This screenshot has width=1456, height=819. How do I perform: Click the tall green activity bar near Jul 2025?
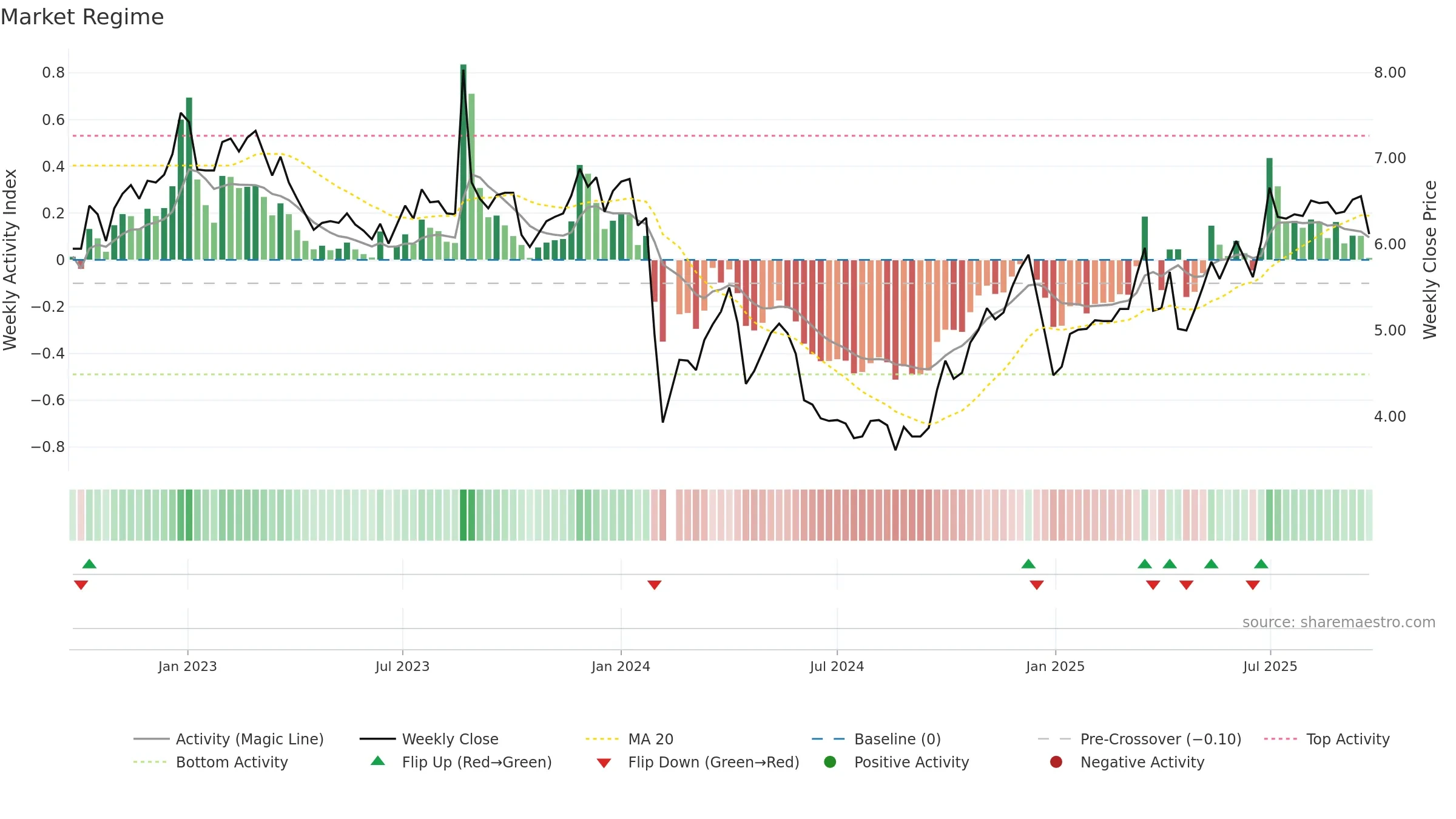coord(1269,209)
